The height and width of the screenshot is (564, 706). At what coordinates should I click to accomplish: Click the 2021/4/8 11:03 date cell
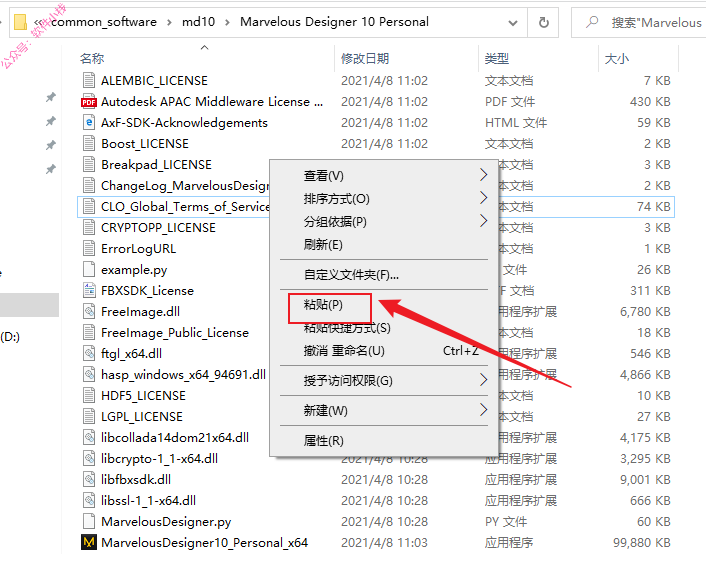[x=384, y=543]
